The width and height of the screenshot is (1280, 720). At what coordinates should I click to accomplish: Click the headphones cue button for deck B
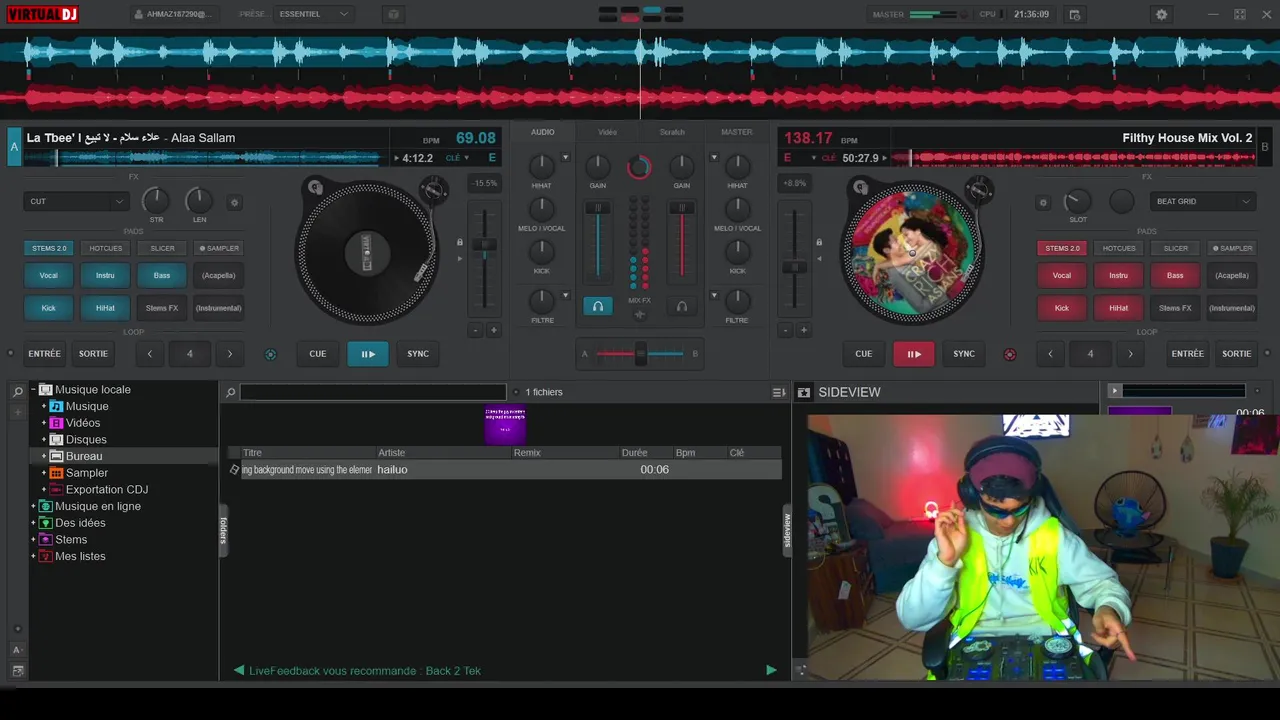(x=682, y=306)
